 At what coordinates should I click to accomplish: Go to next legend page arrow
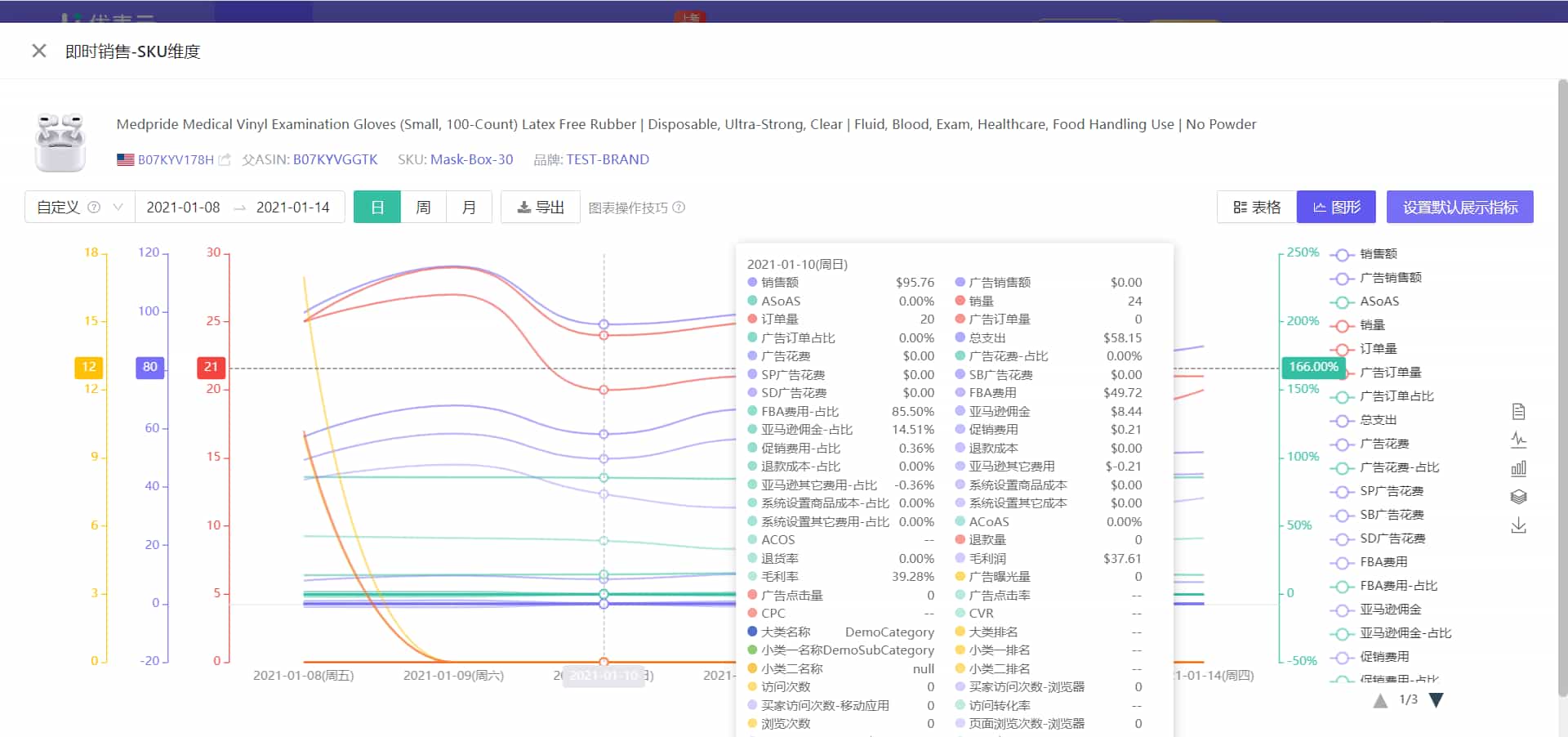pos(1437,700)
